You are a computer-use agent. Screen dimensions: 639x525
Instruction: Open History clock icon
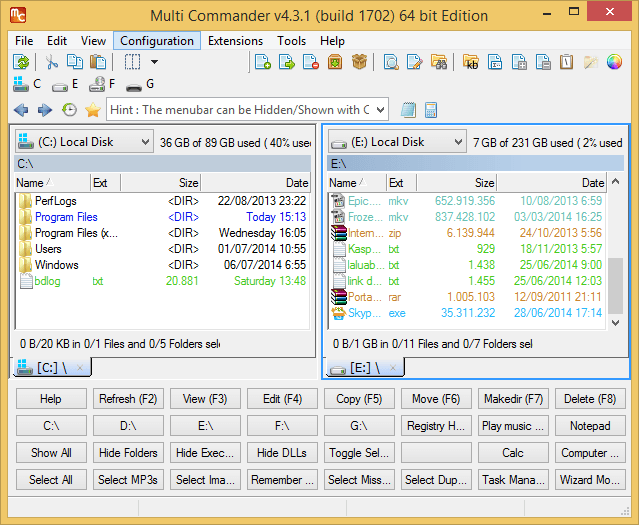[x=69, y=110]
